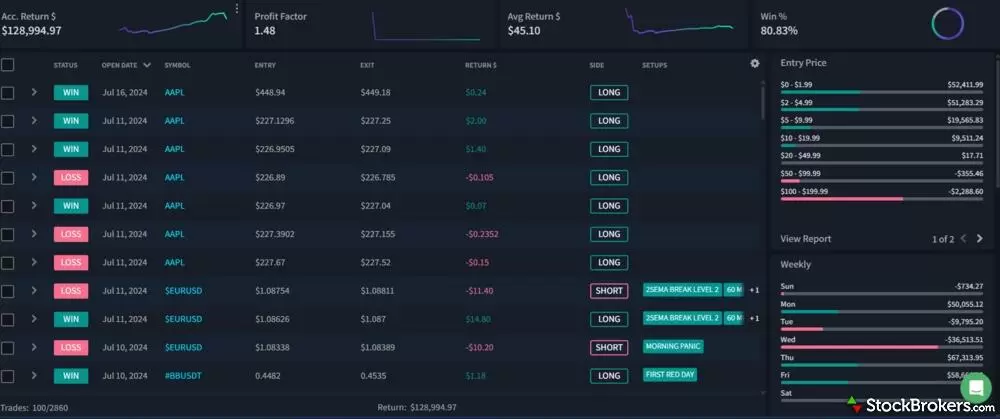This screenshot has height=419, width=1000.
Task: Sort table by the Symbol column header
Action: (177, 65)
